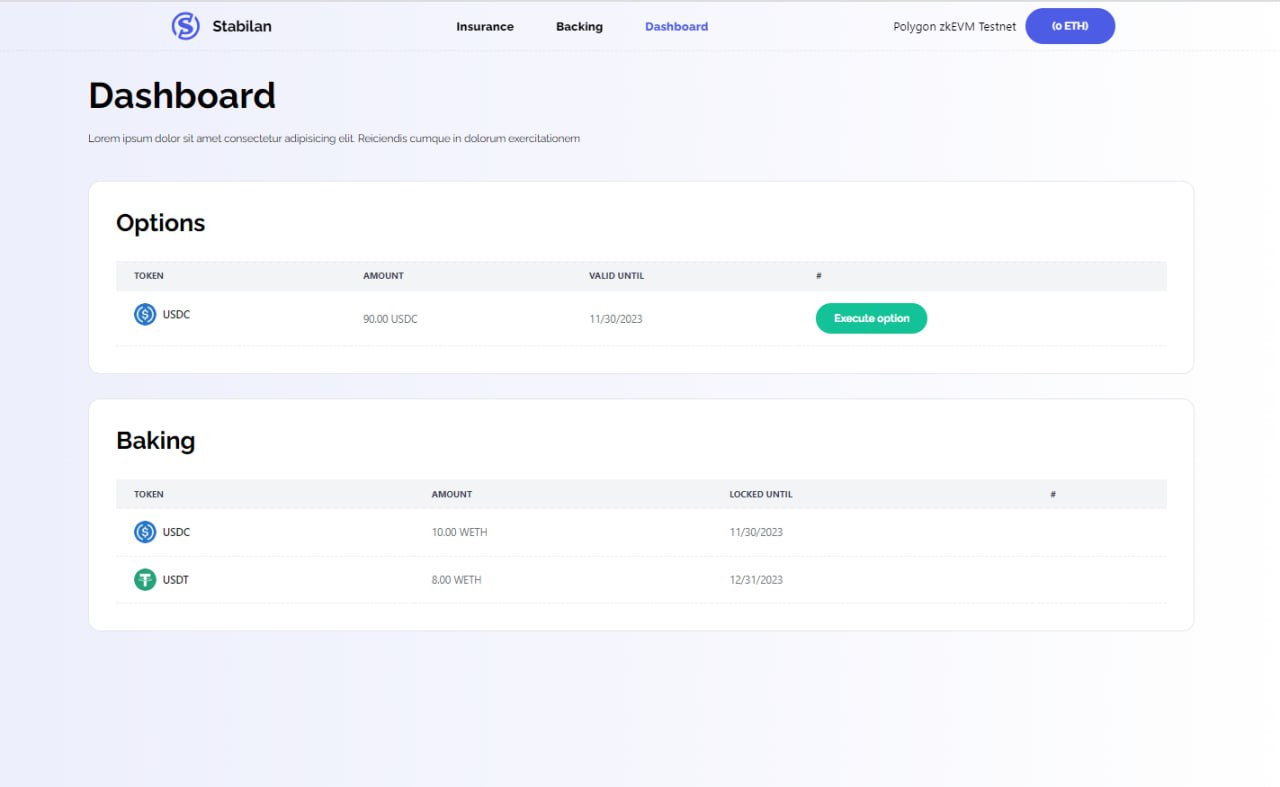Viewport: 1280px width, 787px height.
Task: Click the Options section heading
Action: tap(160, 223)
